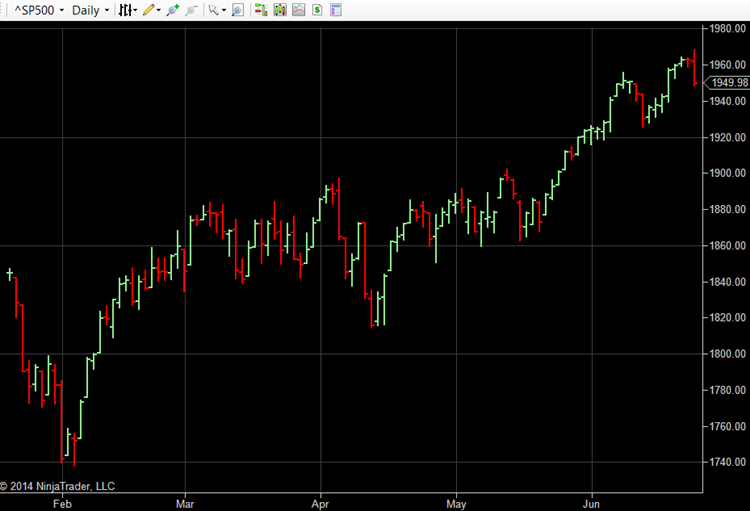Image resolution: width=750 pixels, height=511 pixels.
Task: Open the chart Properties icon
Action: 336,10
